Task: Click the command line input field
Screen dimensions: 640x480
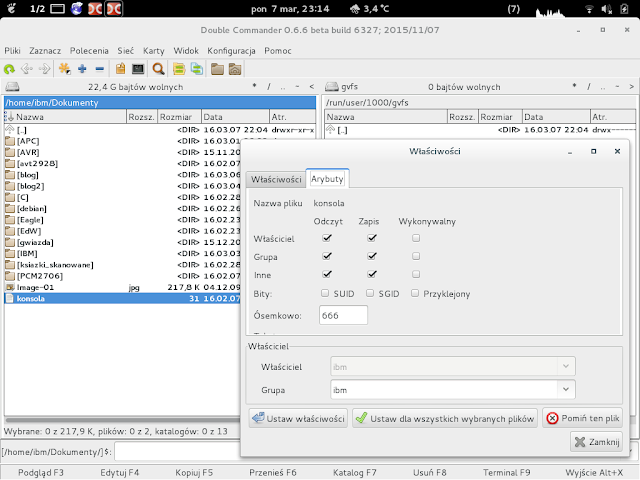Action: (177, 452)
